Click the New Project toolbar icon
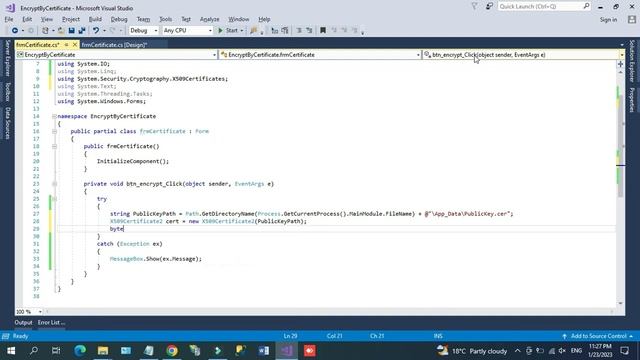The image size is (640, 360). pos(45,31)
